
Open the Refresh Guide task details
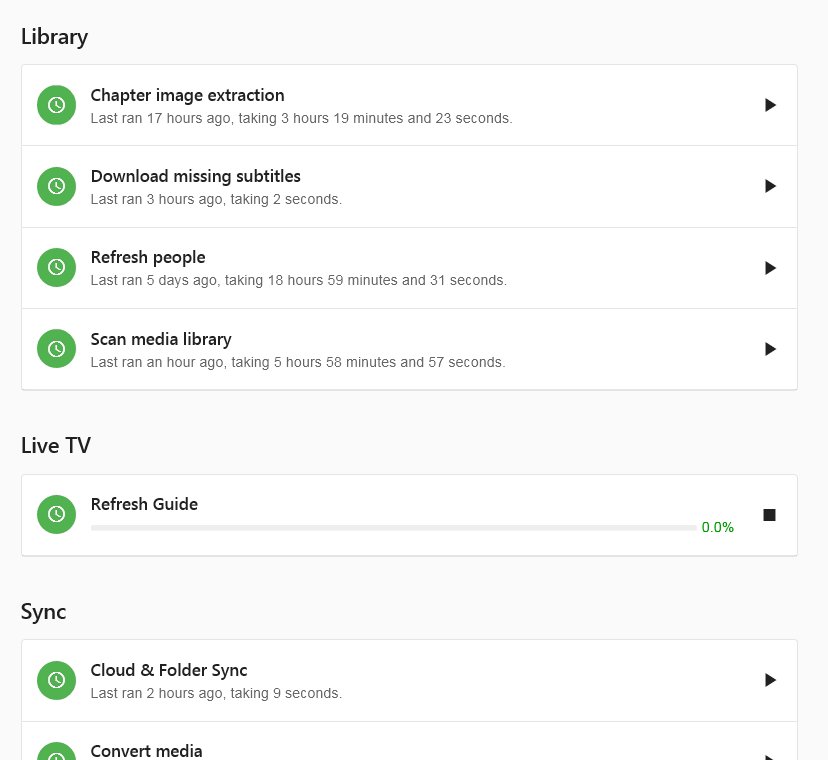point(144,504)
